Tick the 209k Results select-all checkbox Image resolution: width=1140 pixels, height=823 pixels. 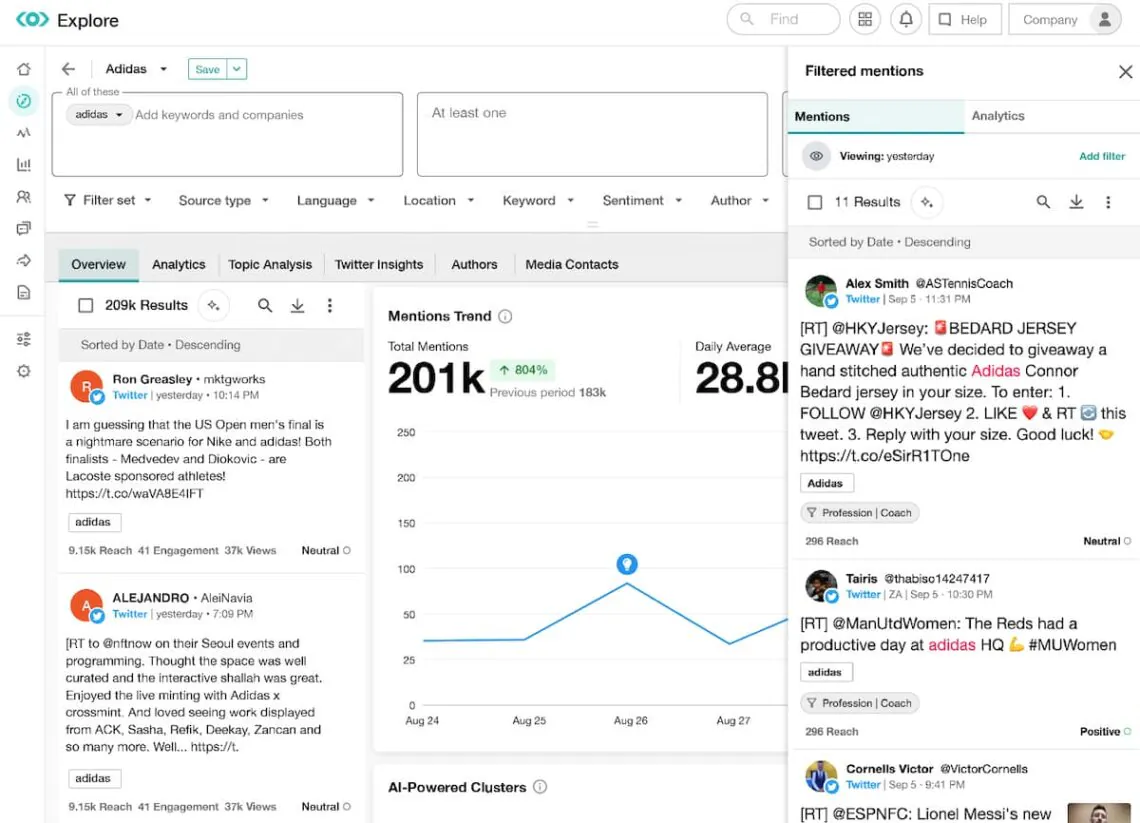pos(85,305)
